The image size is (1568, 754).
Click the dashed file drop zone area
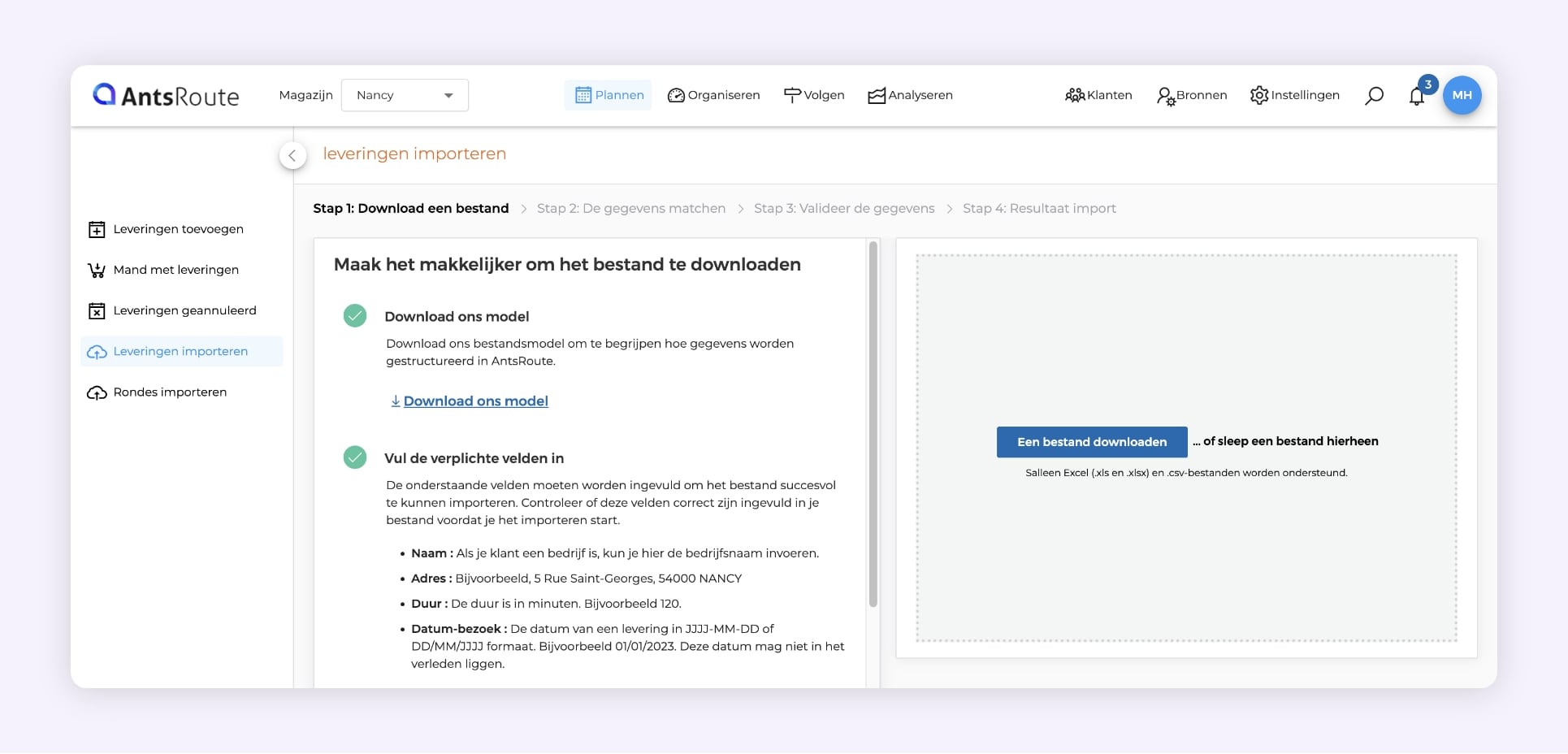click(1186, 341)
